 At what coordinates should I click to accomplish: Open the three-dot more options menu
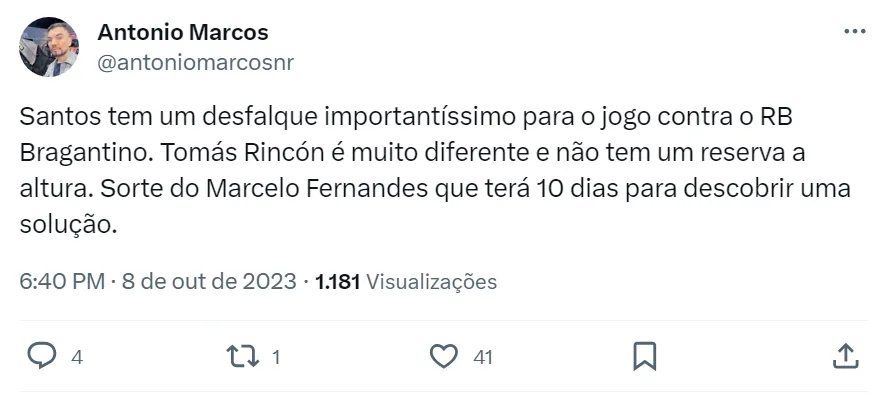point(854,32)
